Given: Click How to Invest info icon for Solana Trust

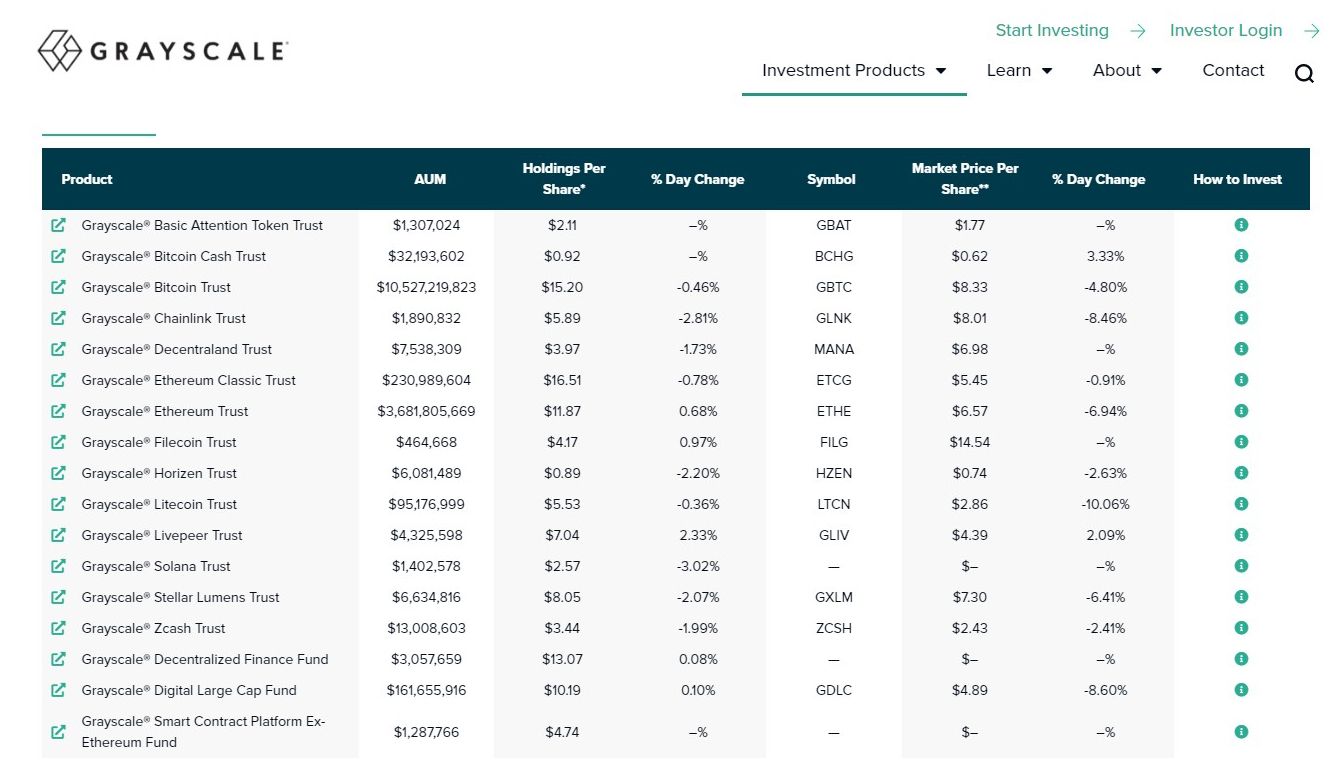Looking at the screenshot, I should tap(1241, 566).
